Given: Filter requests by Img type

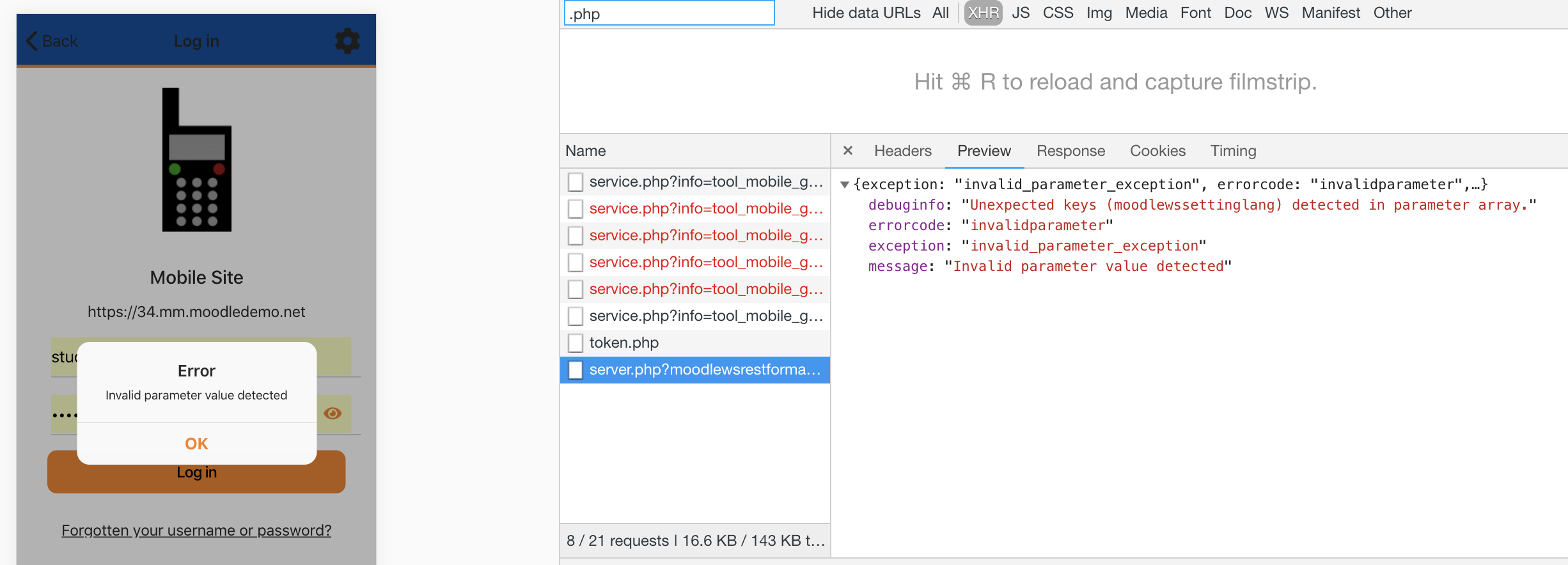Looking at the screenshot, I should click(1099, 13).
